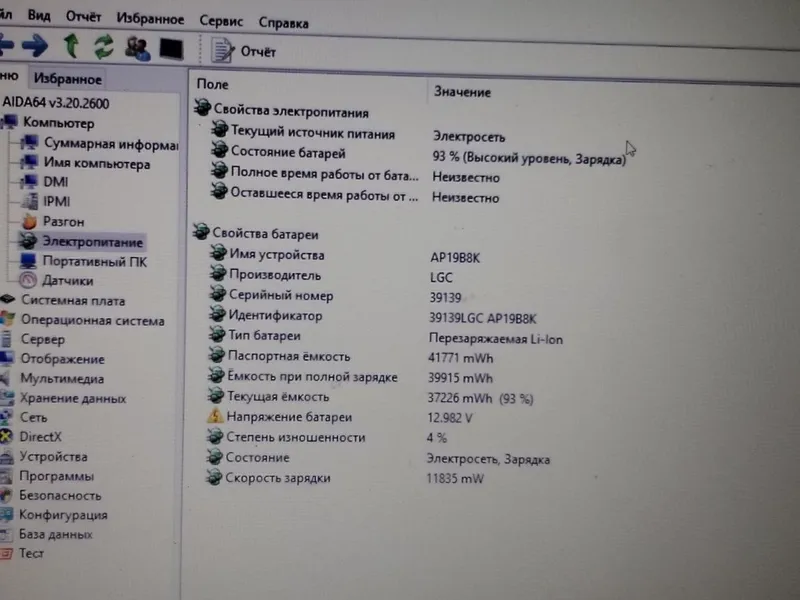Screen dimensions: 800x600
Task: Click the value 39139LGC AP19B8K
Action: (x=483, y=318)
